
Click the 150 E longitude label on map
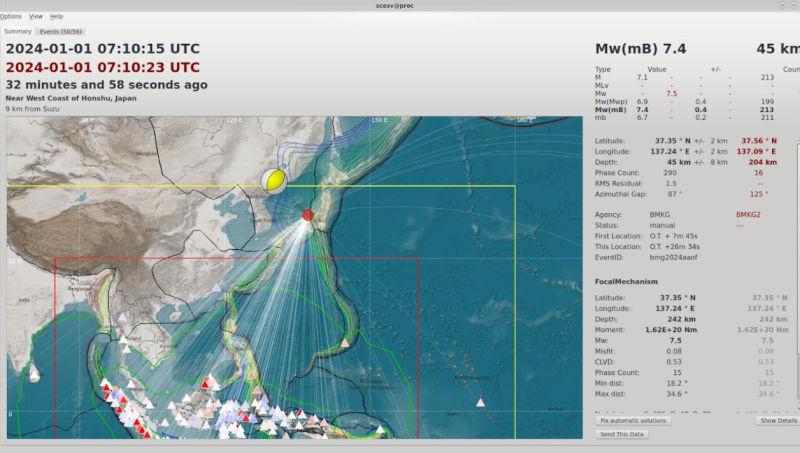pos(379,120)
